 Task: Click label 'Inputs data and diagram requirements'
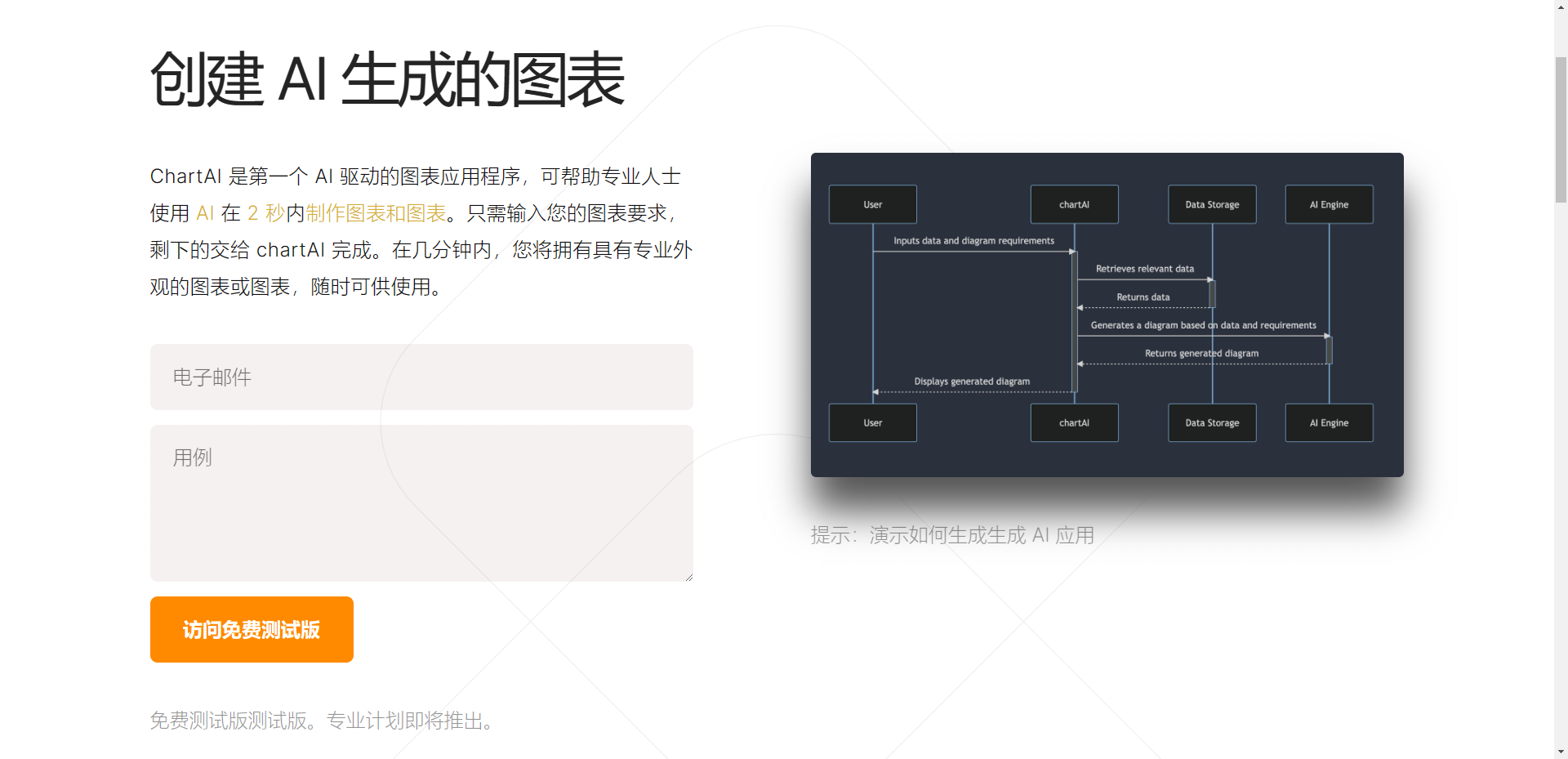[973, 241]
